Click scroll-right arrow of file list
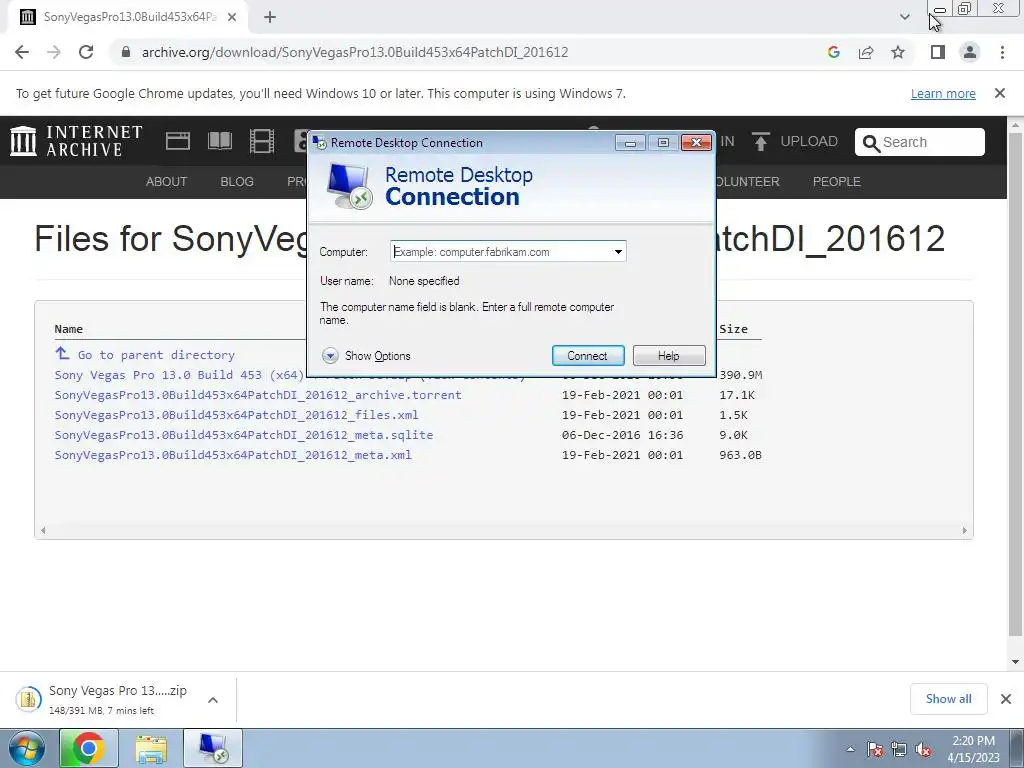Screen dimensions: 1024x768 pos(965,530)
